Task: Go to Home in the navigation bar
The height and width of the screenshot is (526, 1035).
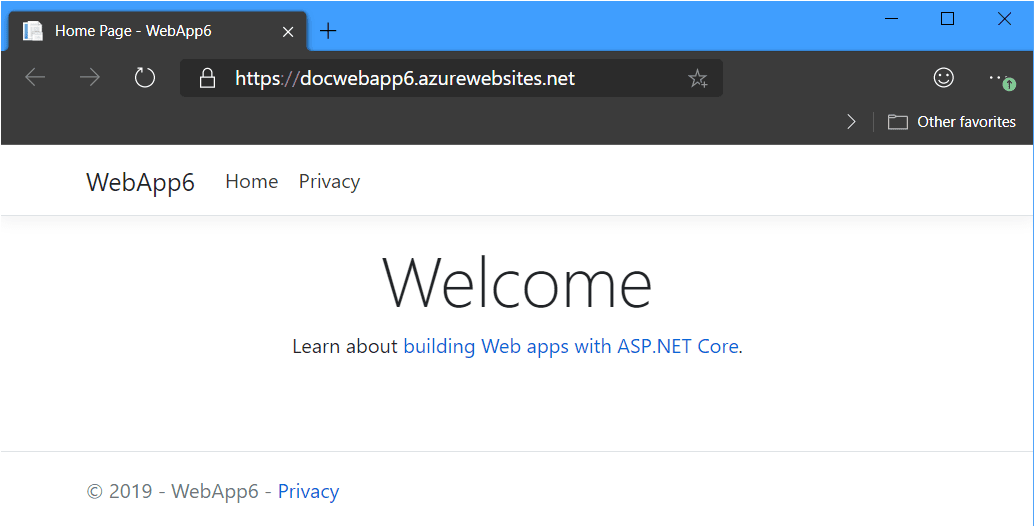Action: click(x=252, y=181)
